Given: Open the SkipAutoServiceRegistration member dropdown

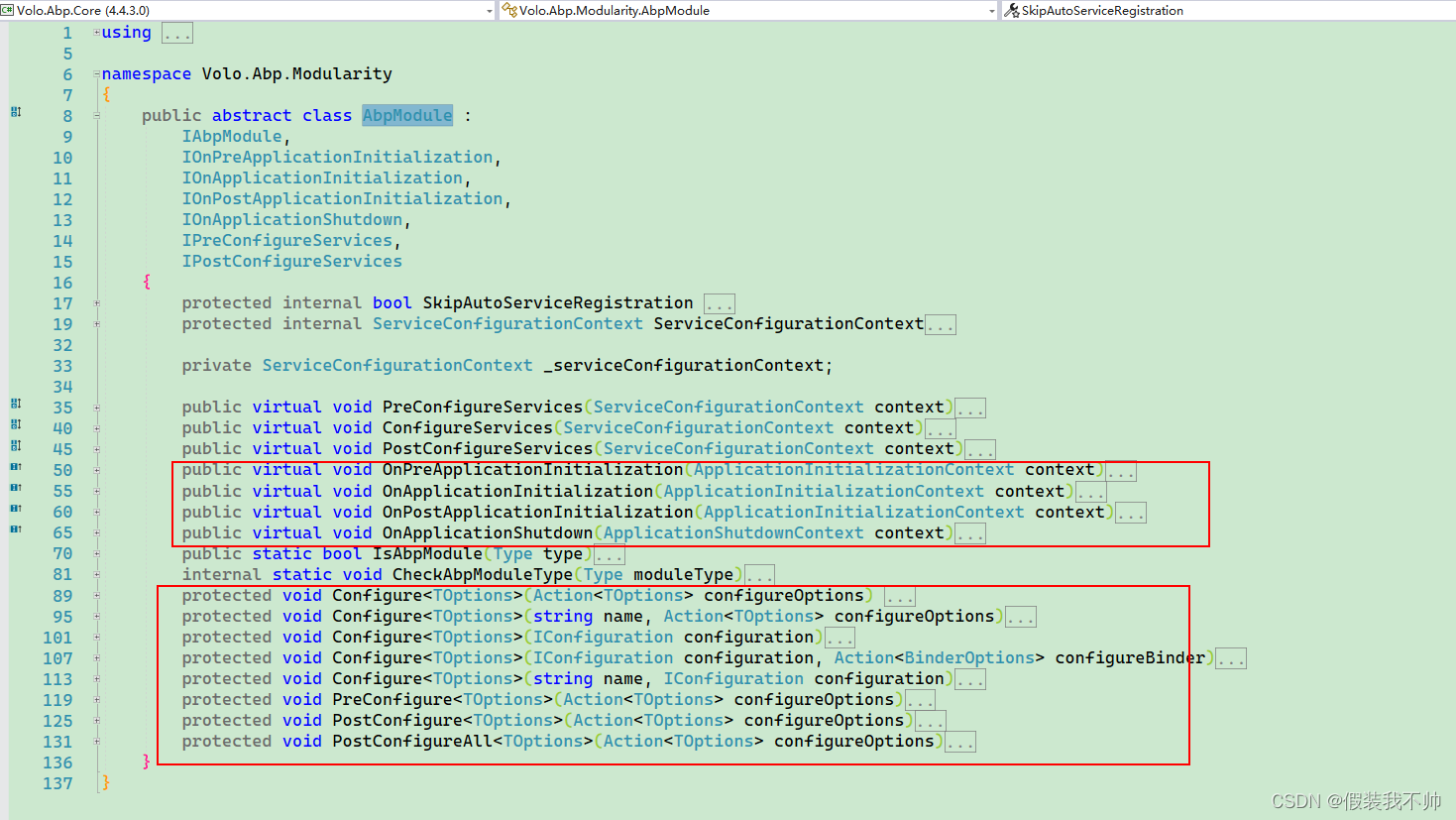Looking at the screenshot, I should tap(1229, 10).
